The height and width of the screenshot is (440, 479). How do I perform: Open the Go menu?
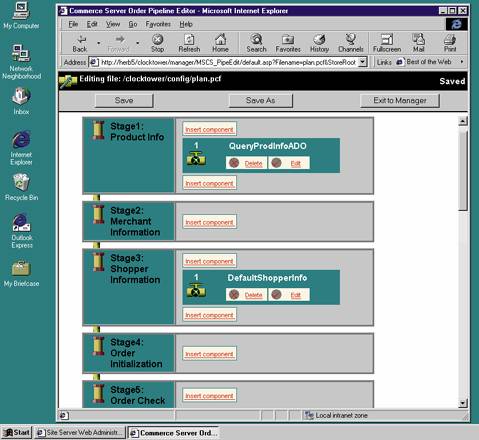click(x=133, y=24)
